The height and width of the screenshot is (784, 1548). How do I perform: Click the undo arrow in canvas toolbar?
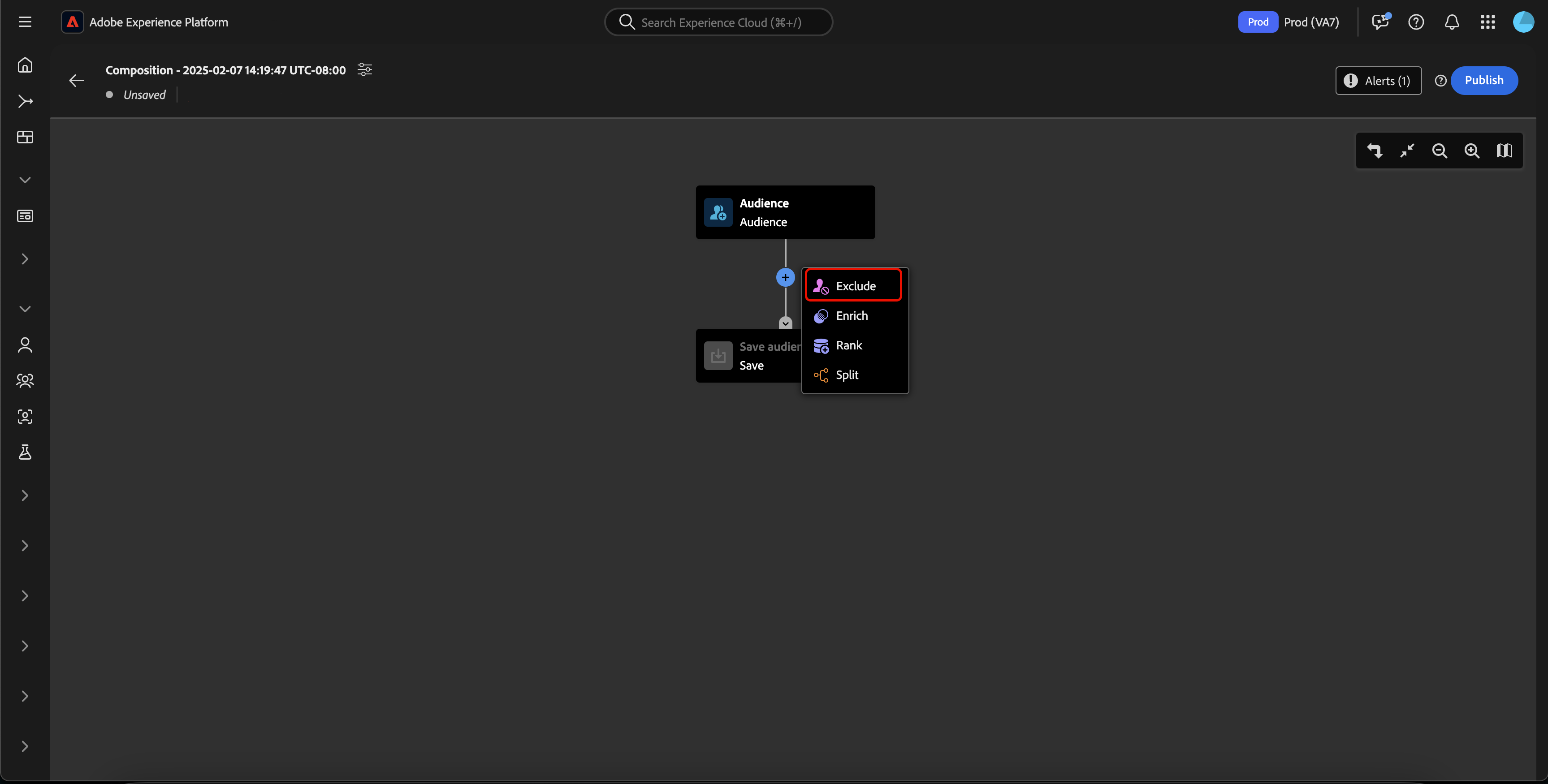(1375, 151)
